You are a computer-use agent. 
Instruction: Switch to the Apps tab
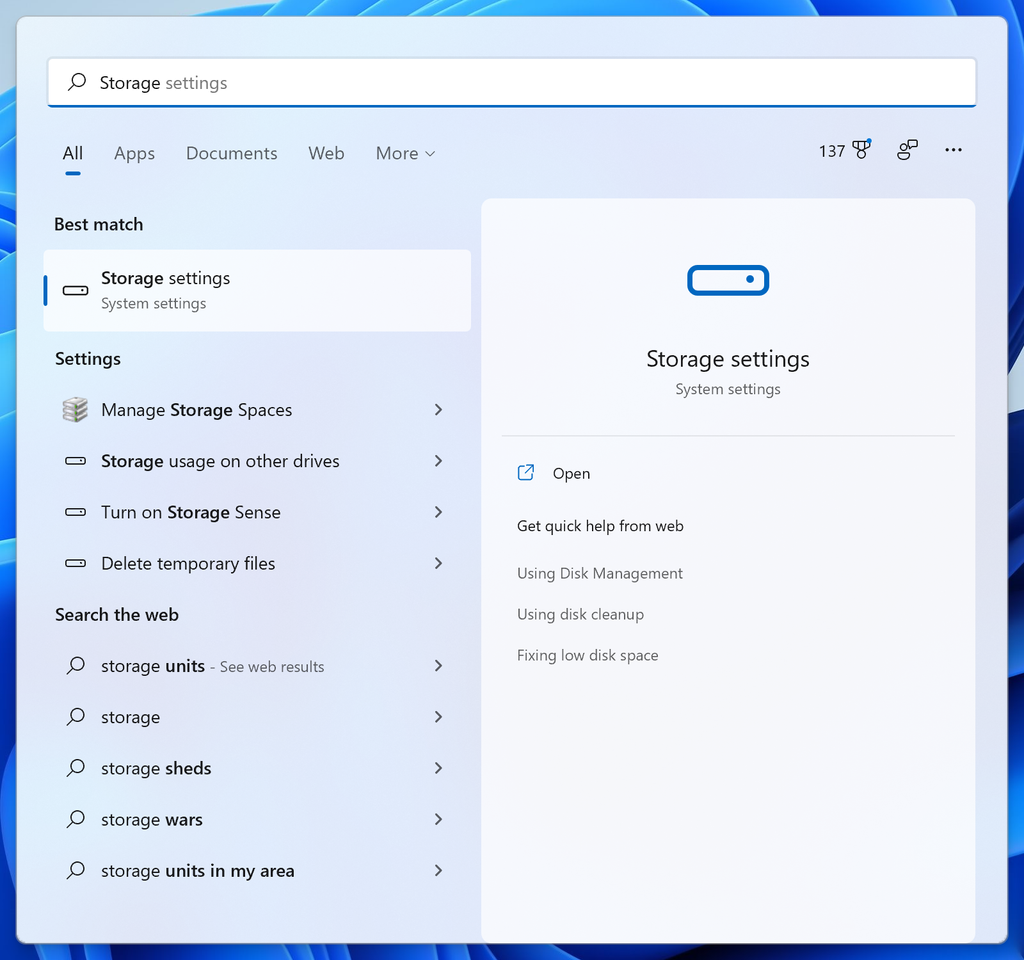(134, 153)
